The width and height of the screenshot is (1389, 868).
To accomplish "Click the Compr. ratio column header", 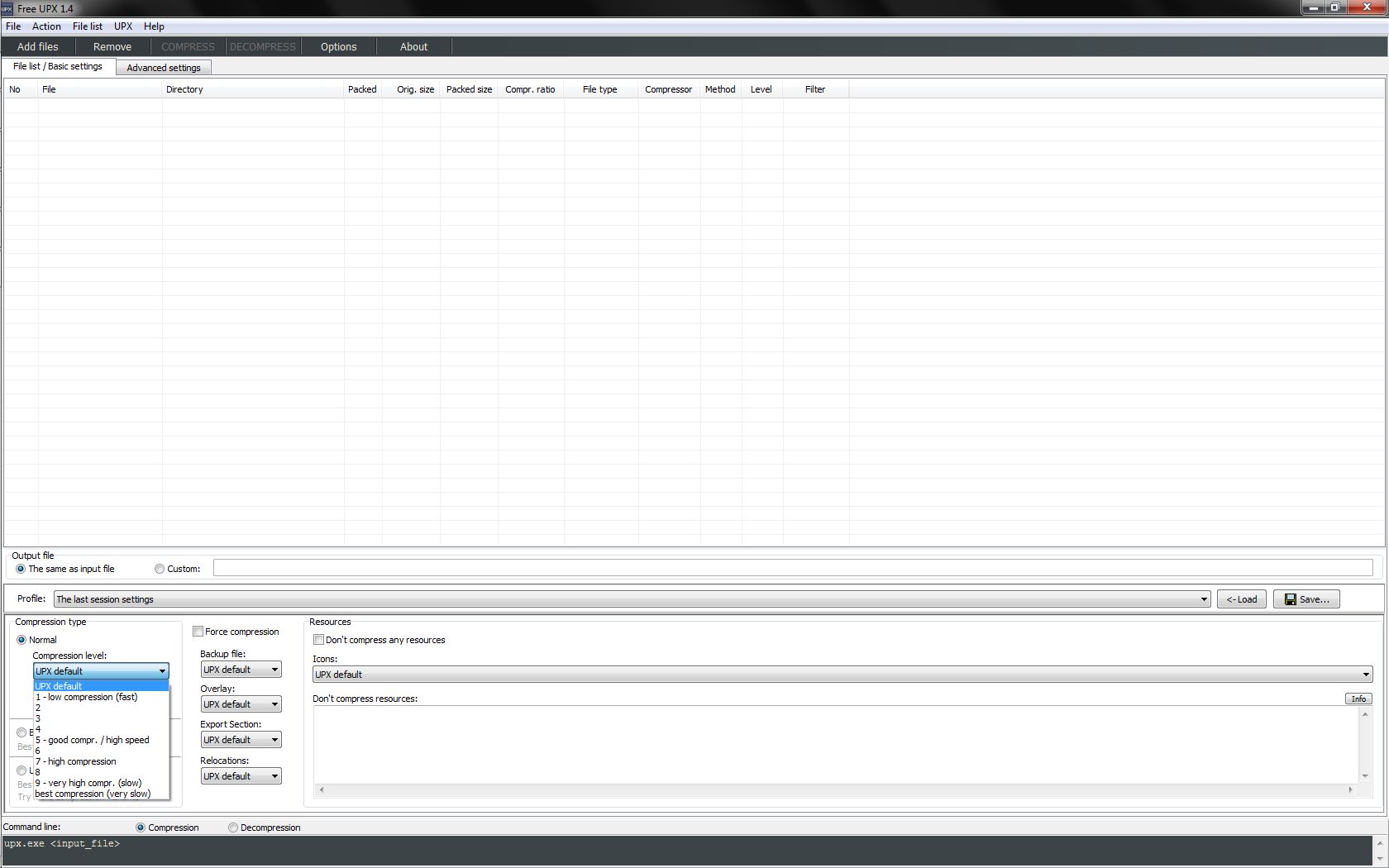I will pos(531,89).
